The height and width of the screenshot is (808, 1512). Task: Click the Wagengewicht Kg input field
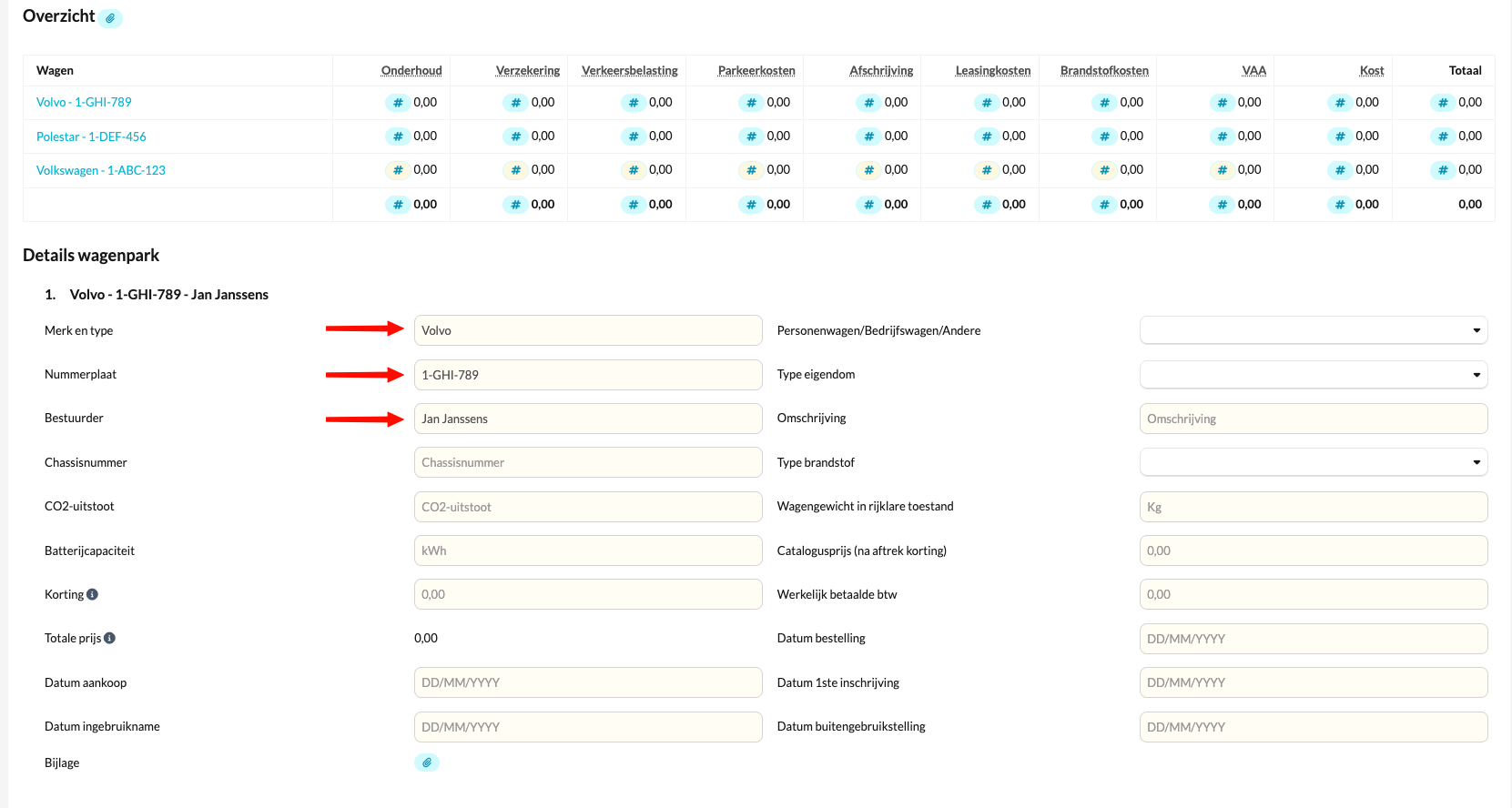1314,507
